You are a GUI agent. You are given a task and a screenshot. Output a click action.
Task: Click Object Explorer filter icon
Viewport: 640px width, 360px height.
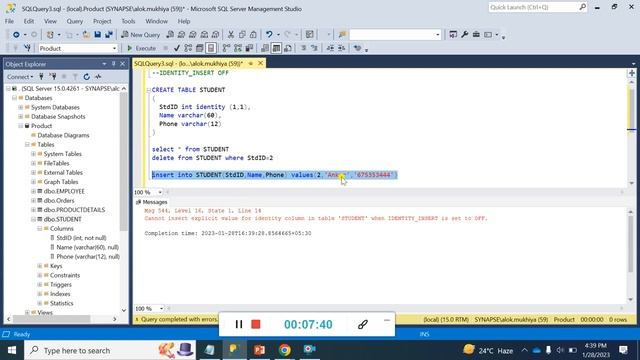coord(75,77)
